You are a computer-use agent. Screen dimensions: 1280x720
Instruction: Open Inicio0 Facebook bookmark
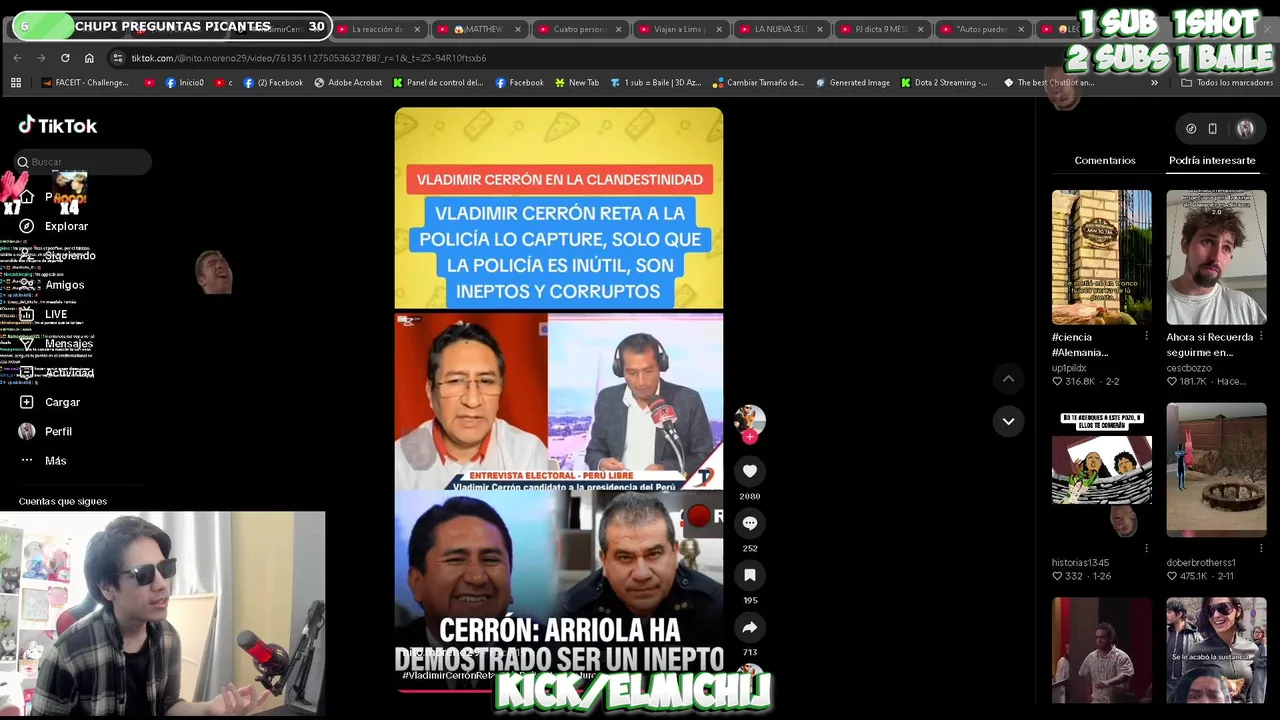click(x=185, y=83)
